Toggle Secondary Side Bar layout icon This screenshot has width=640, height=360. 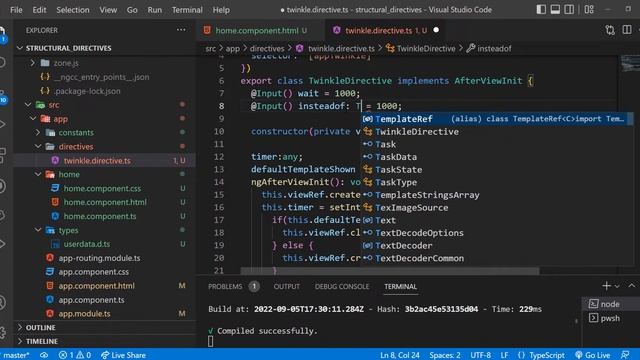click(569, 9)
